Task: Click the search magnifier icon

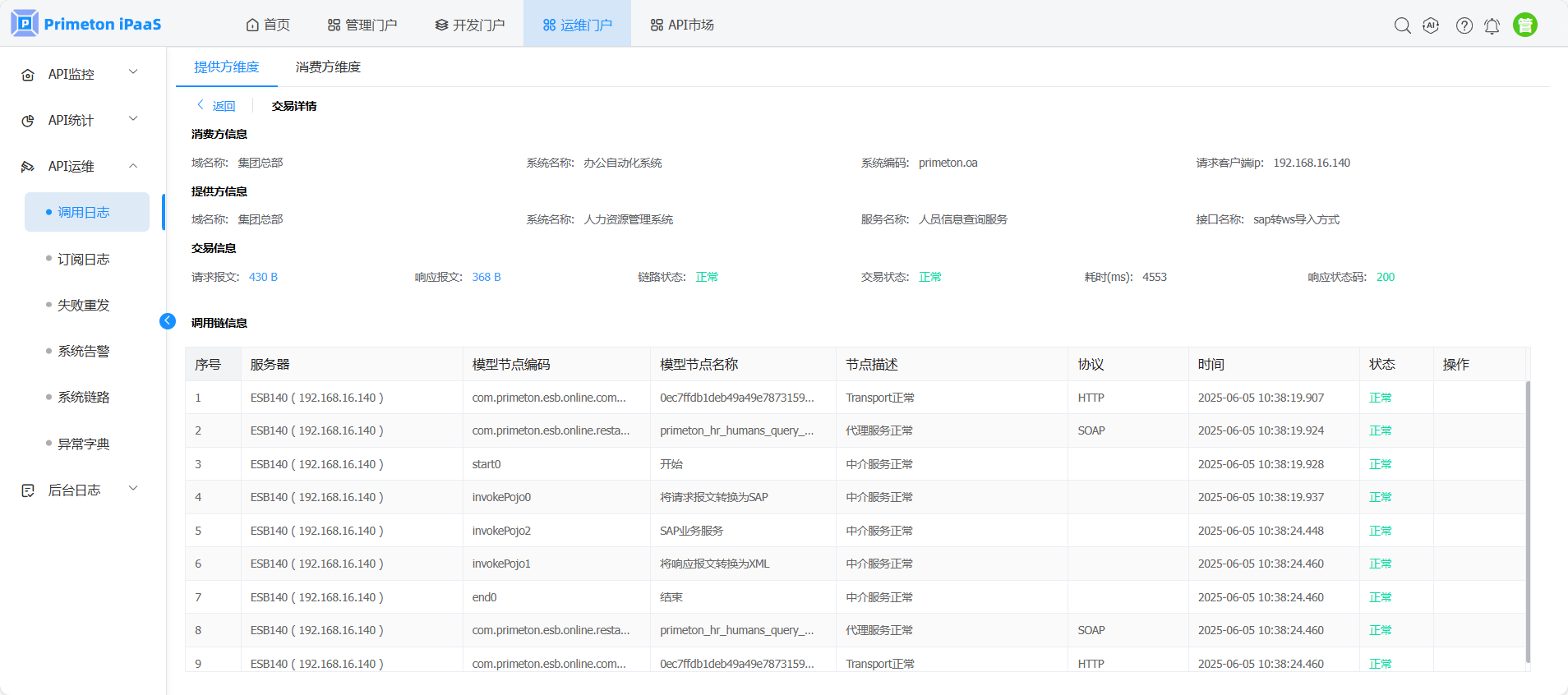Action: (1402, 25)
